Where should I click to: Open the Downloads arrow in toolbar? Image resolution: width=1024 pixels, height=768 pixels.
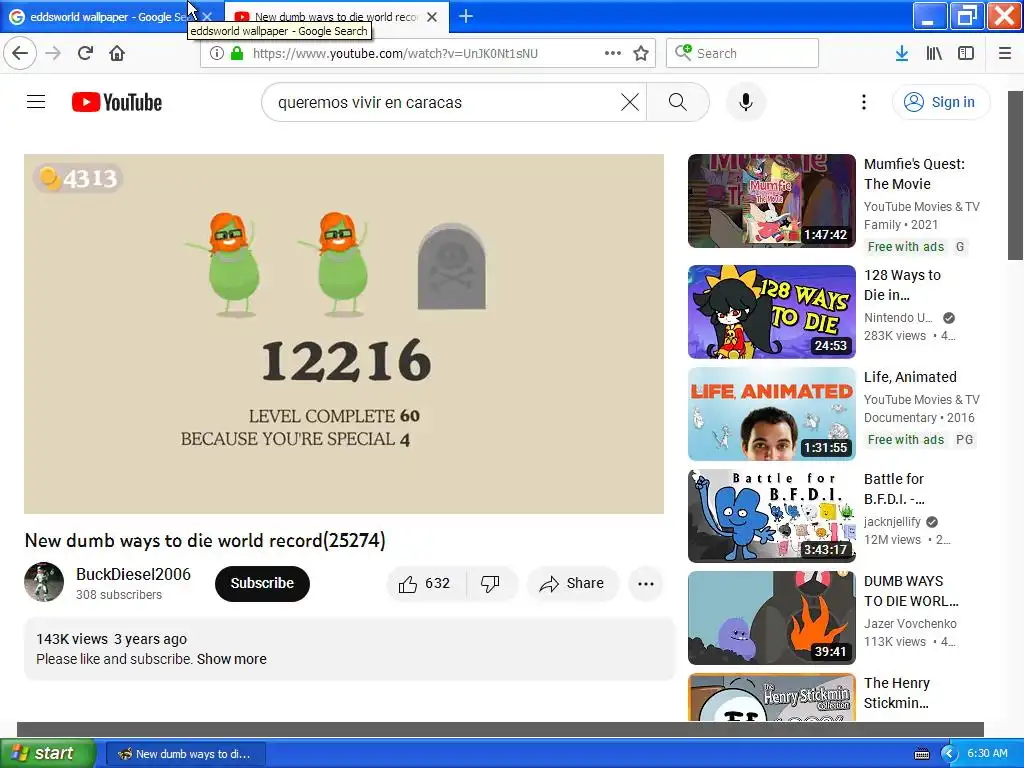(x=902, y=53)
